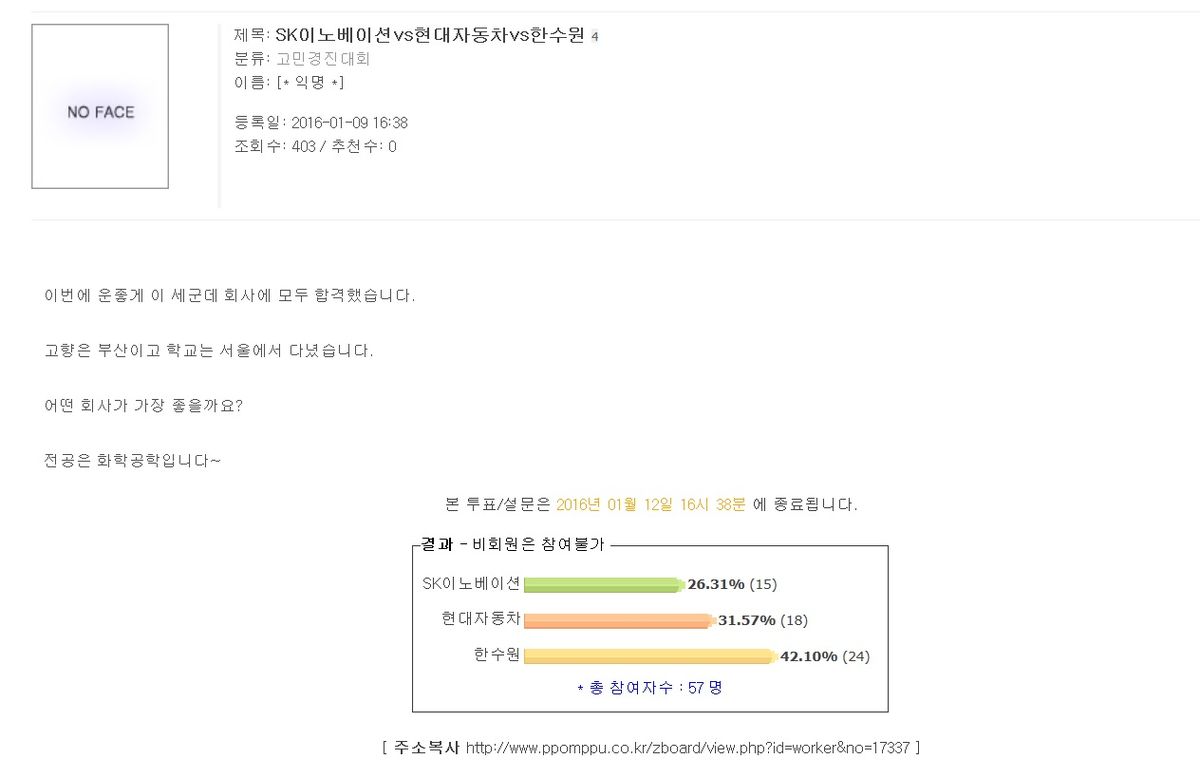Click the 26.31% result percentage
Image resolution: width=1200 pixels, height=778 pixels.
pyautogui.click(x=716, y=584)
